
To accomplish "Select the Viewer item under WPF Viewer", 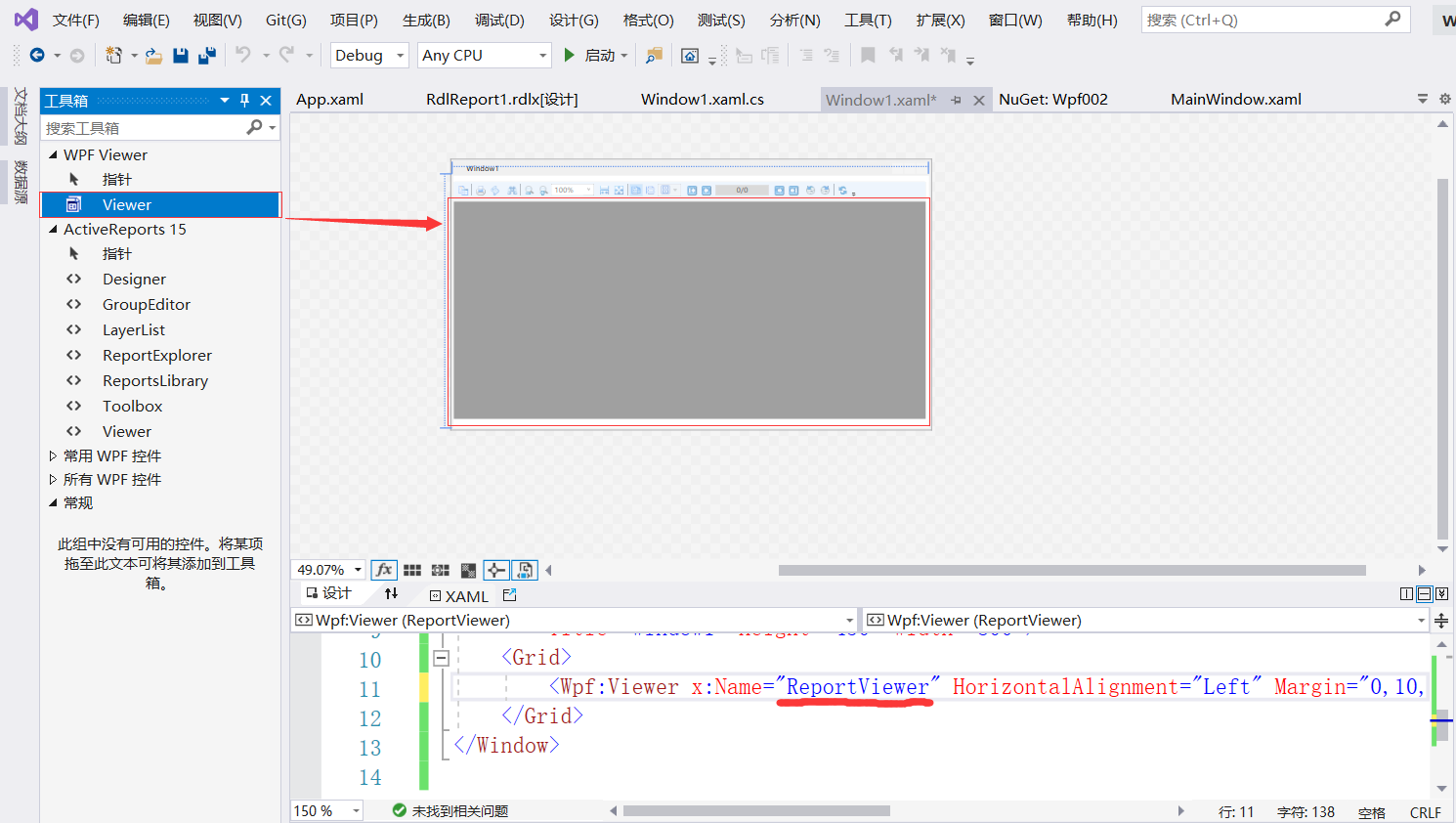I will point(160,204).
